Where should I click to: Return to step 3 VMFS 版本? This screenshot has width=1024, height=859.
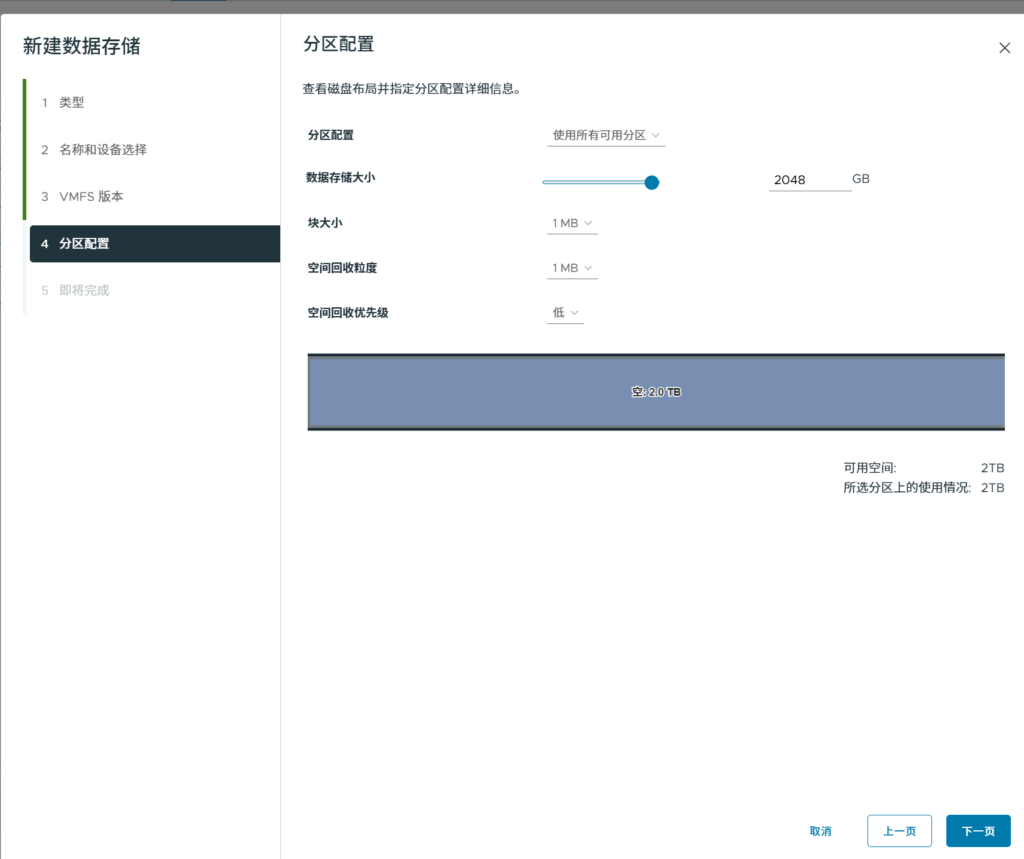[91, 197]
